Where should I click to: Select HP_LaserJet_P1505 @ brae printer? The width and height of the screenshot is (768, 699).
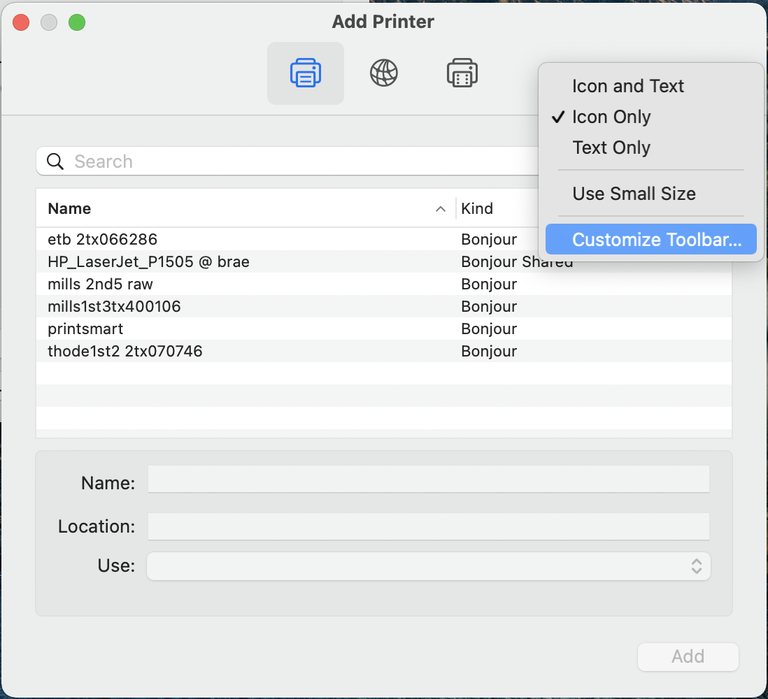pos(148,262)
